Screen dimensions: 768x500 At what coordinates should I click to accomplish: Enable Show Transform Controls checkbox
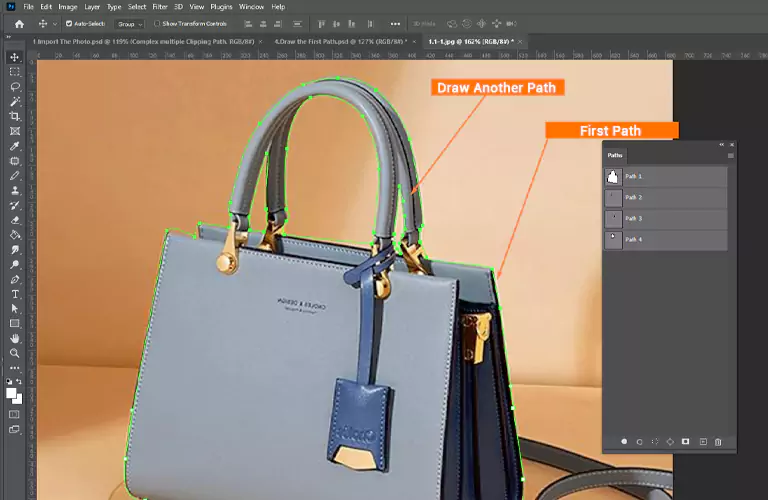click(x=158, y=23)
